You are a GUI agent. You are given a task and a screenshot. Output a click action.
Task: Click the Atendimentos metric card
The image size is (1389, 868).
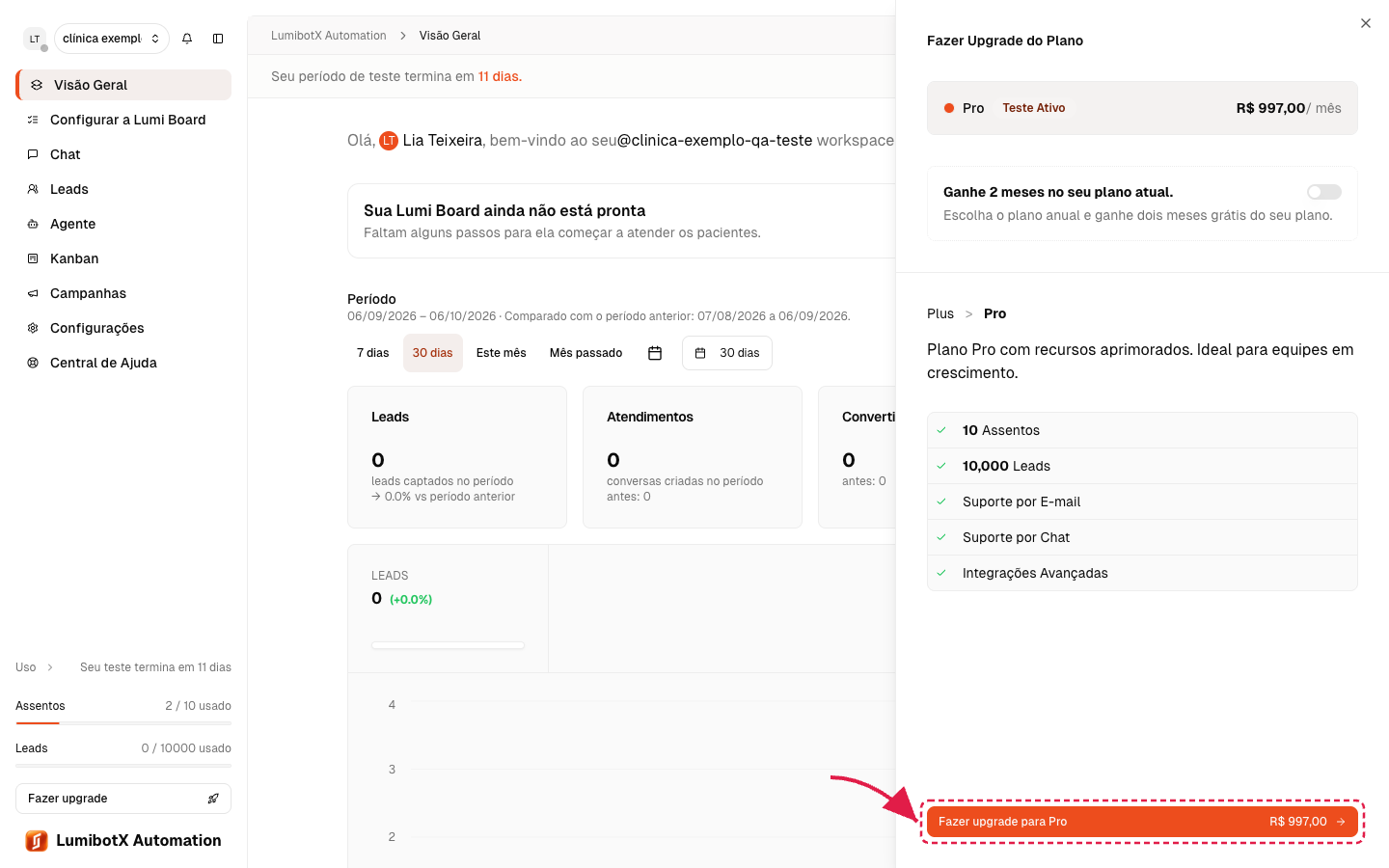pyautogui.click(x=693, y=457)
